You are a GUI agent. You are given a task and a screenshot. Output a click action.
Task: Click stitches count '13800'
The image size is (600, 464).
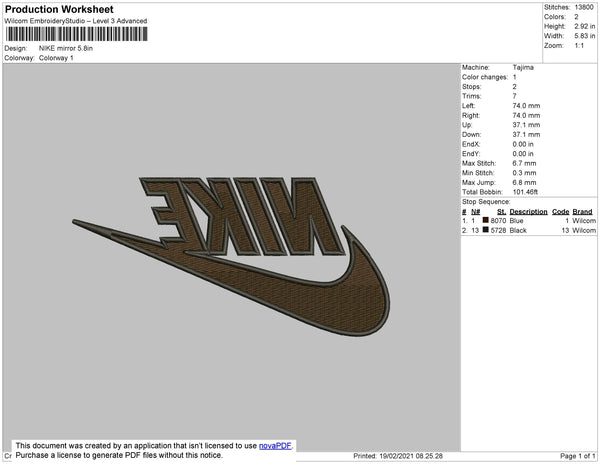coord(584,7)
